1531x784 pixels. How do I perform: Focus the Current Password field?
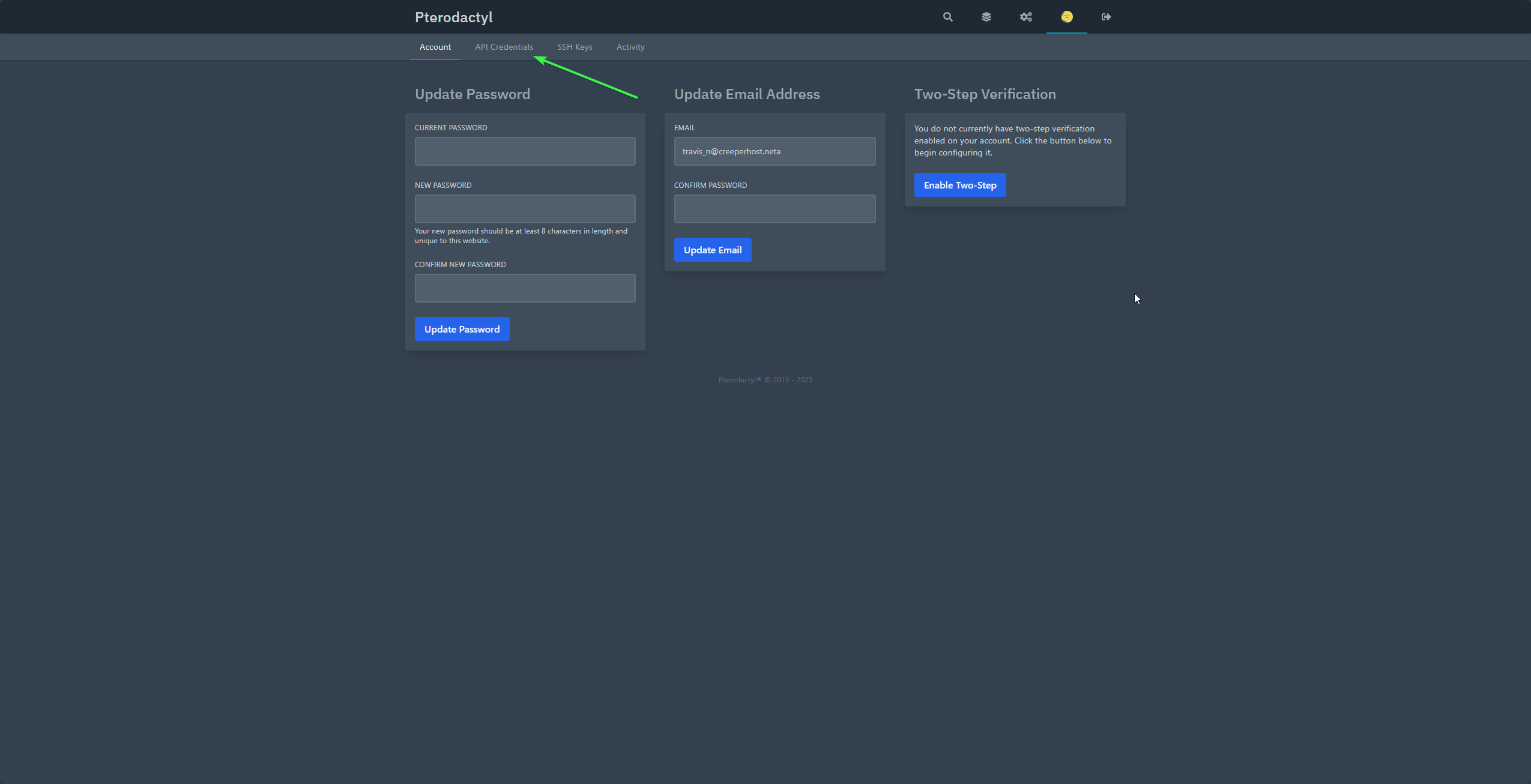point(525,151)
